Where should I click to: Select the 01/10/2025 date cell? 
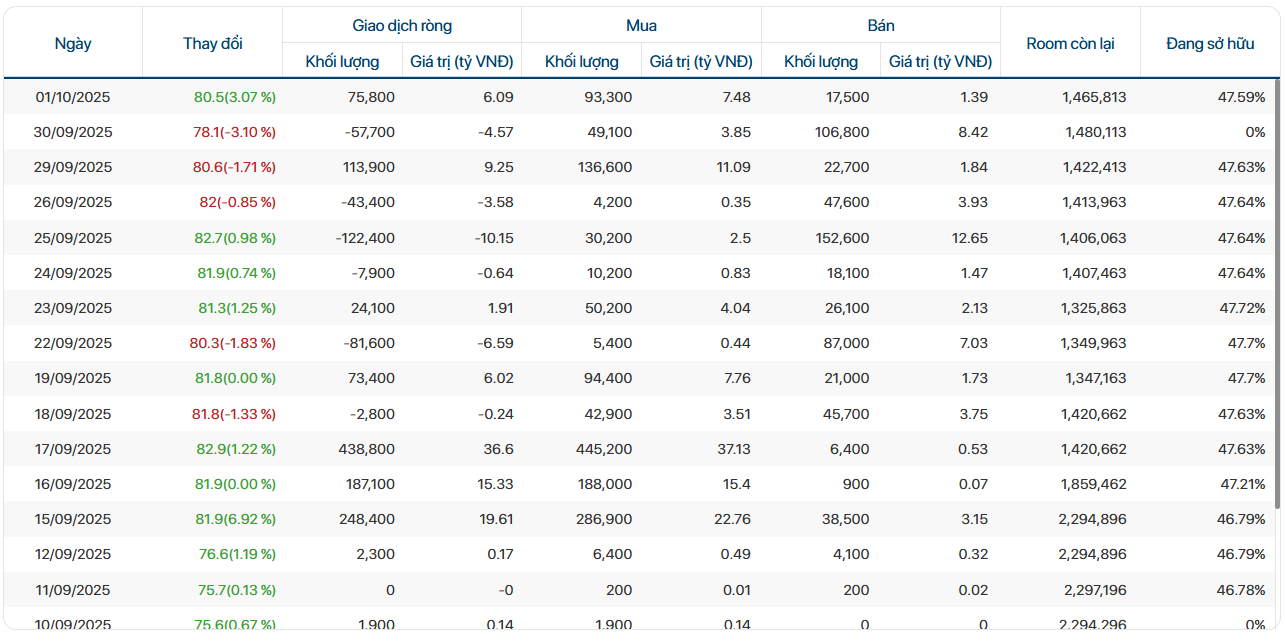73,97
